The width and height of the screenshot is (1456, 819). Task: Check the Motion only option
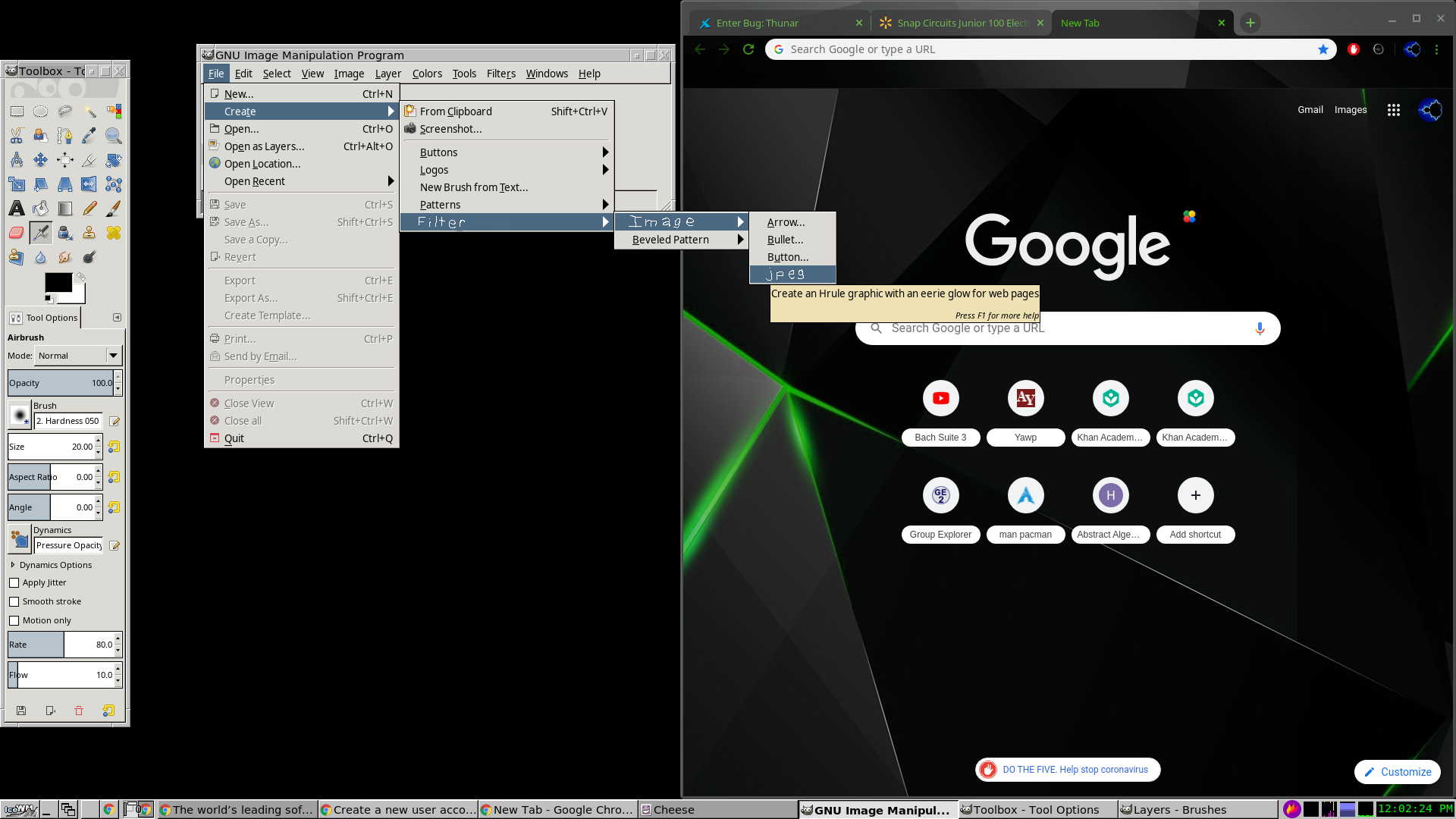(14, 620)
